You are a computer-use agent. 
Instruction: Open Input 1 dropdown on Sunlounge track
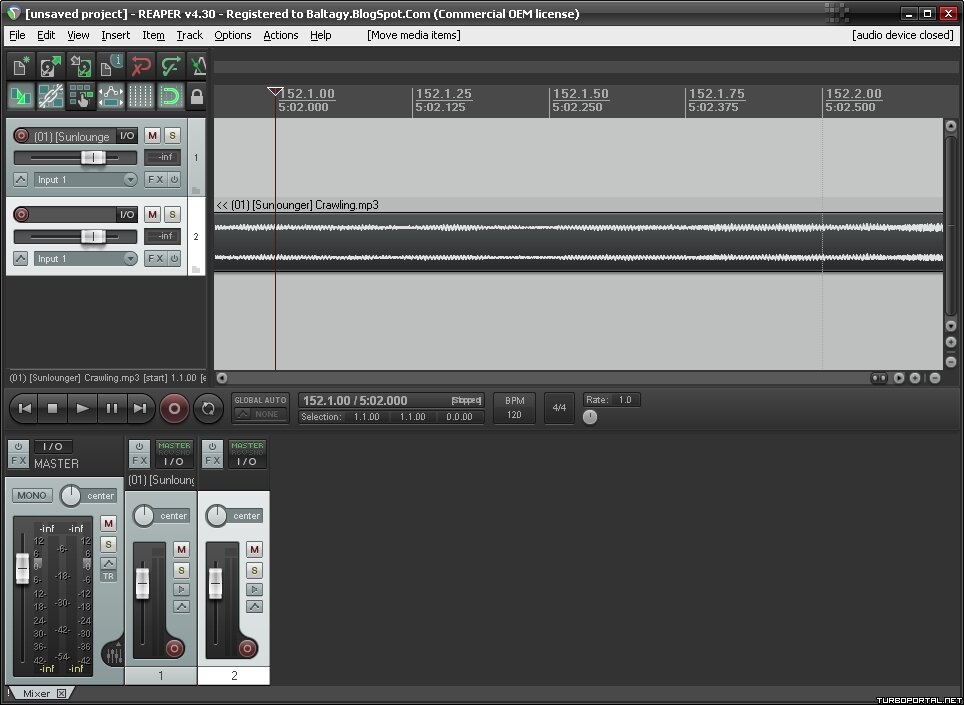[x=85, y=179]
